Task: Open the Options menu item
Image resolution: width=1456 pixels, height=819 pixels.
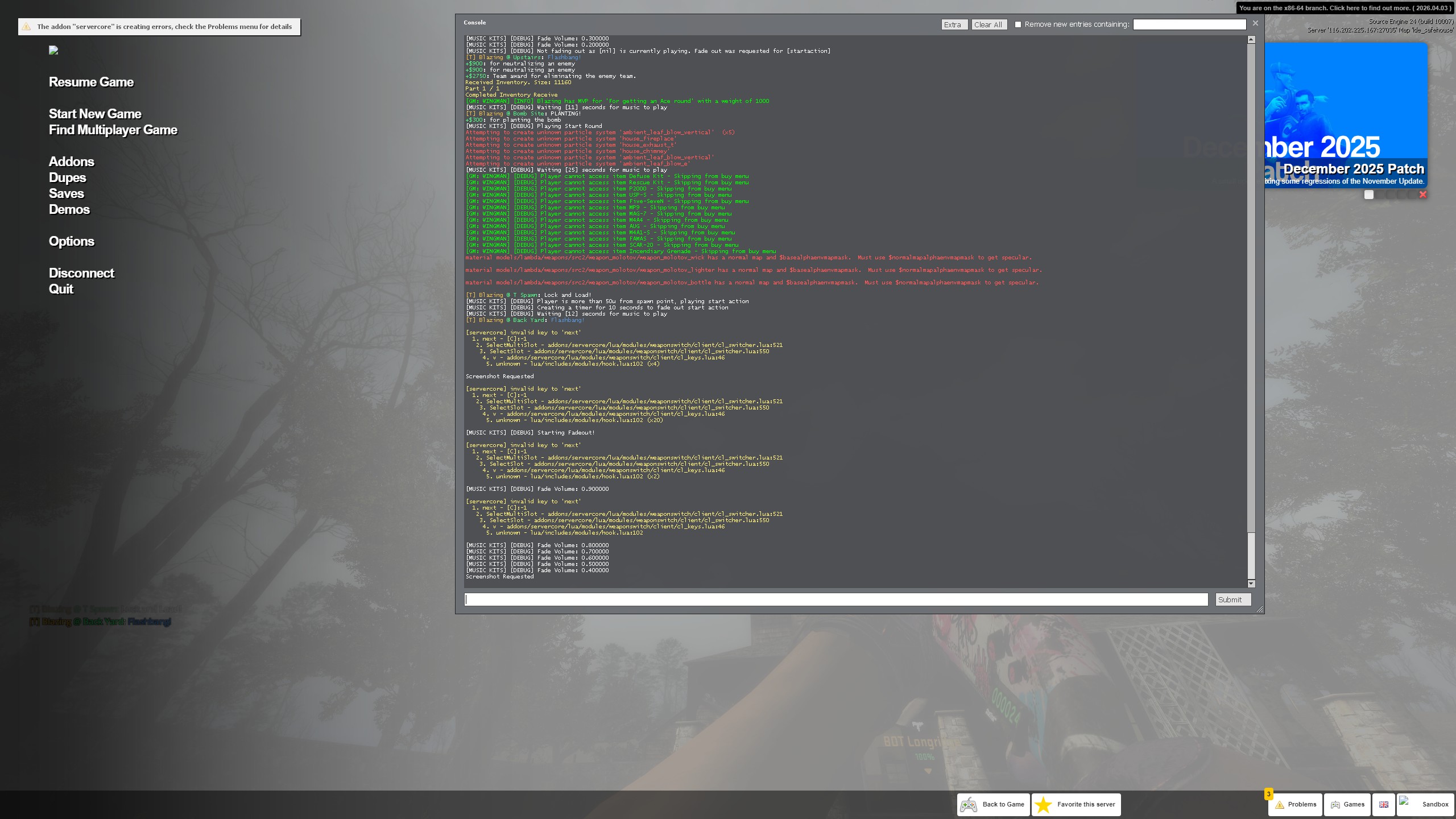Action: [x=72, y=241]
